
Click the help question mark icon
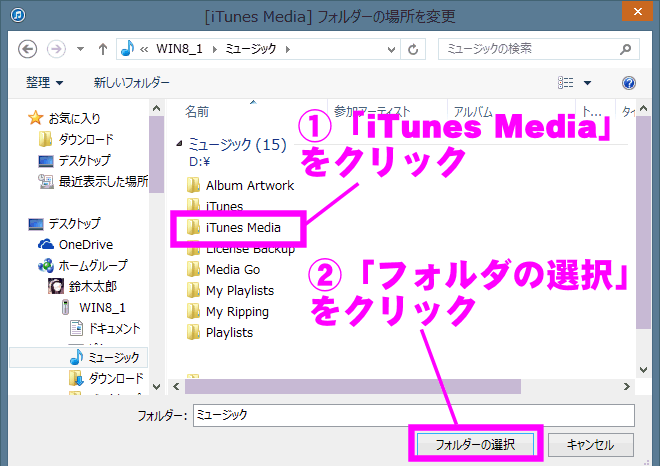click(629, 83)
